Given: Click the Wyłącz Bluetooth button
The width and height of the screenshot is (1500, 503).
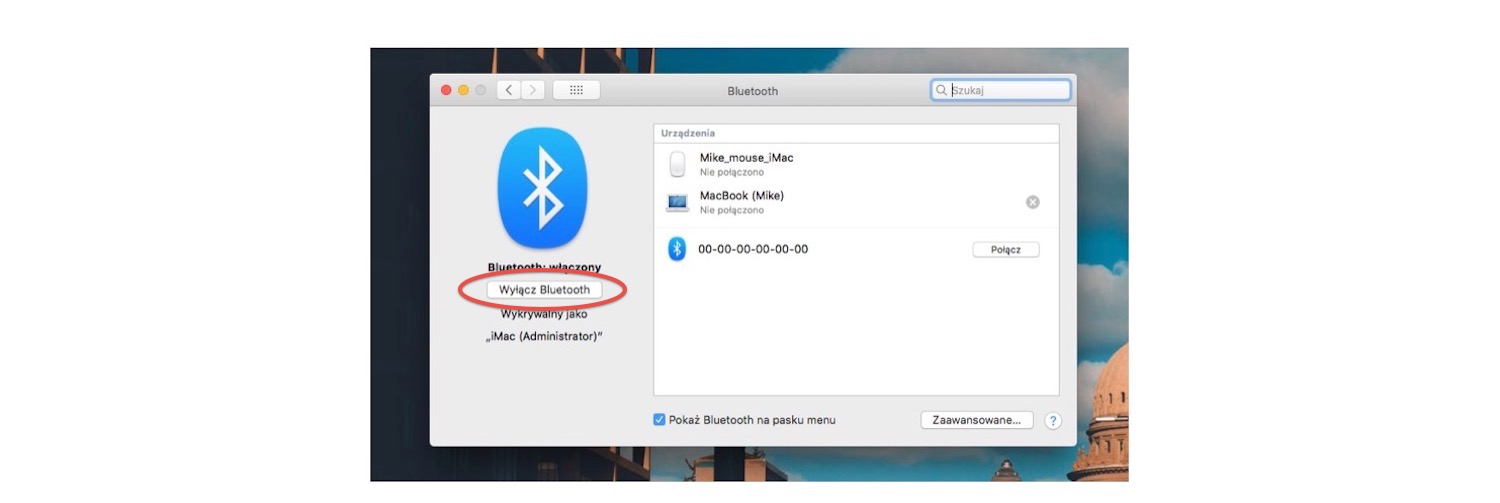Looking at the screenshot, I should point(544,289).
